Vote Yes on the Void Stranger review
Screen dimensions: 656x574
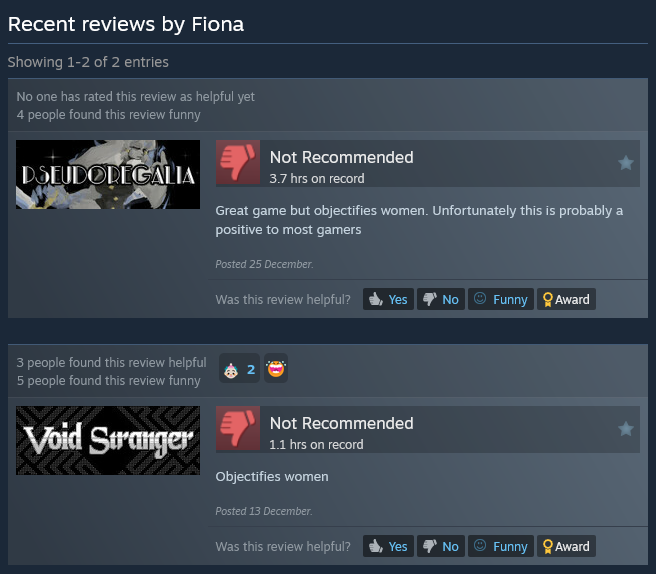point(388,546)
